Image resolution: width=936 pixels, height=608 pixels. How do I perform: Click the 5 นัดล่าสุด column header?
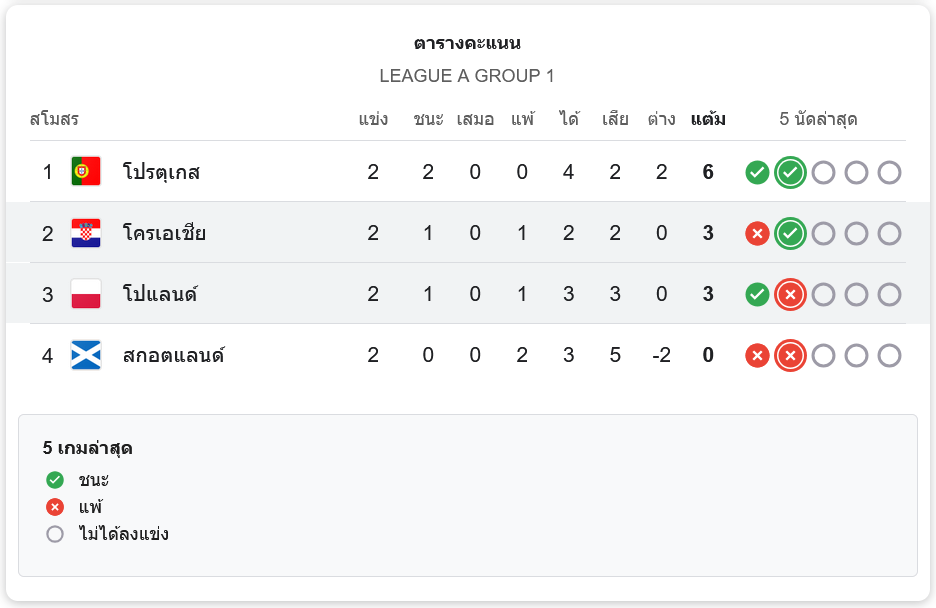(x=818, y=120)
